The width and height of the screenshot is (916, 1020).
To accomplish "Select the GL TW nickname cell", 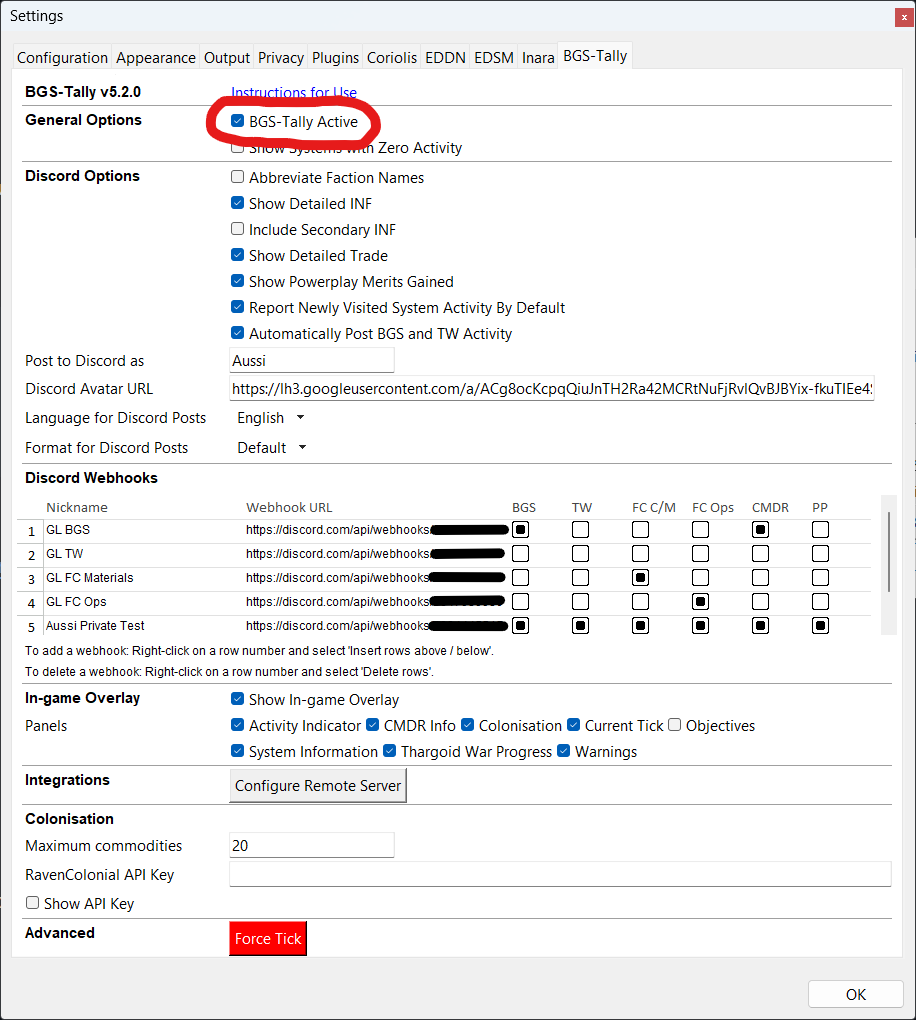I will pos(142,554).
